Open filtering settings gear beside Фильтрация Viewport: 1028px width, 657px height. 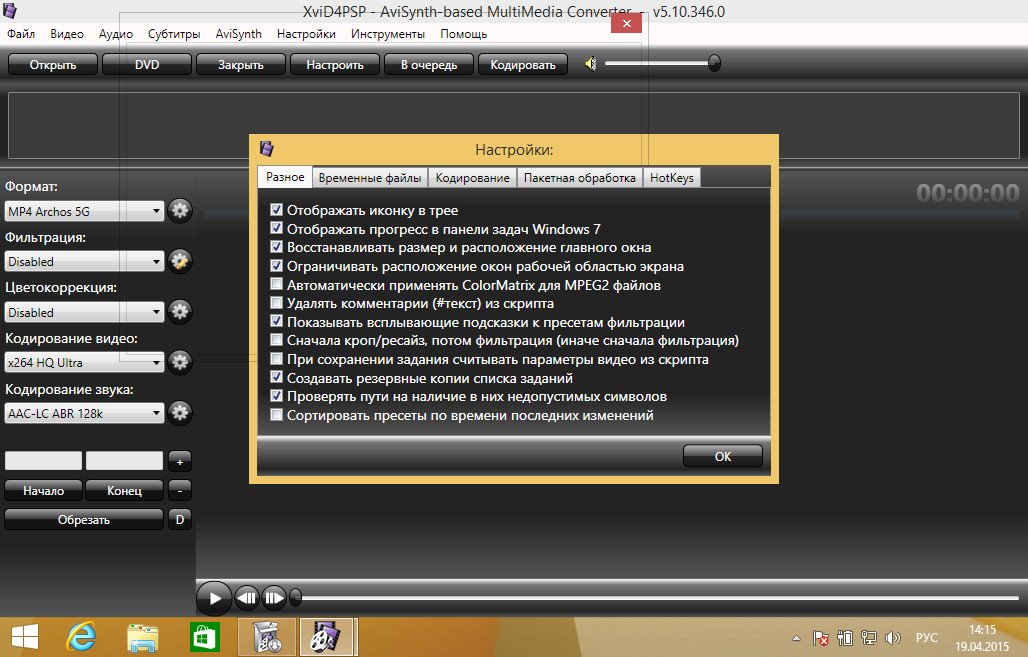click(x=180, y=261)
